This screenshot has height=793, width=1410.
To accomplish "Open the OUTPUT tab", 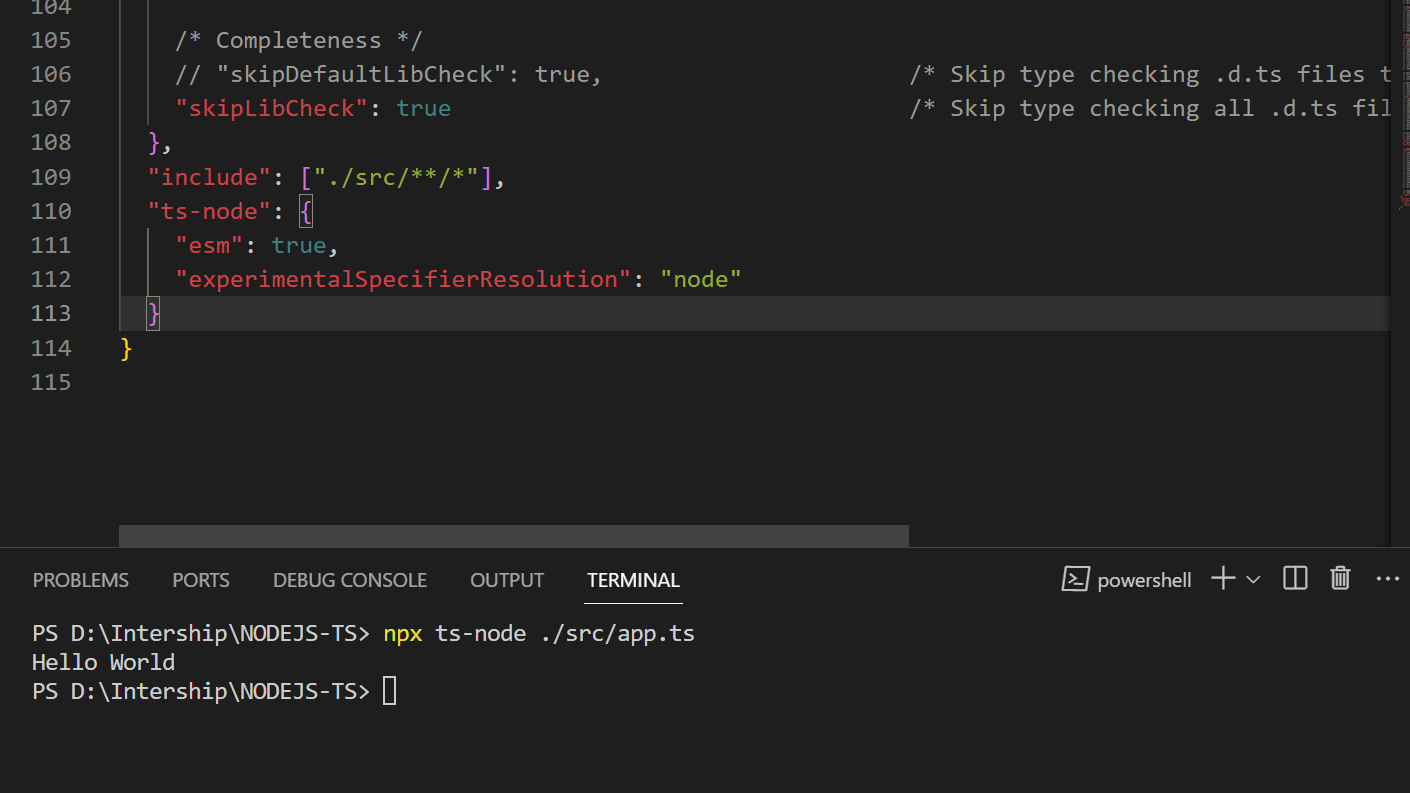I will [507, 580].
